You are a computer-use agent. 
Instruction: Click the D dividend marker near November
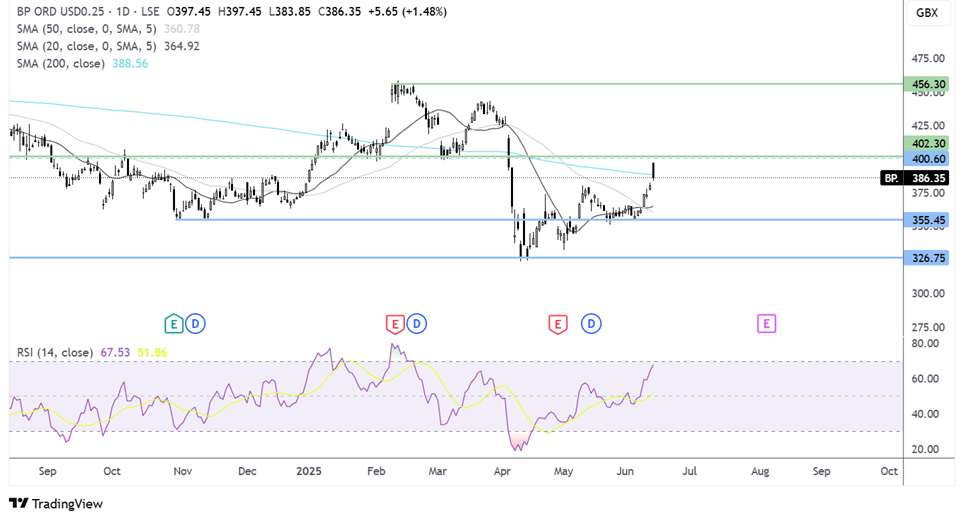[x=196, y=324]
